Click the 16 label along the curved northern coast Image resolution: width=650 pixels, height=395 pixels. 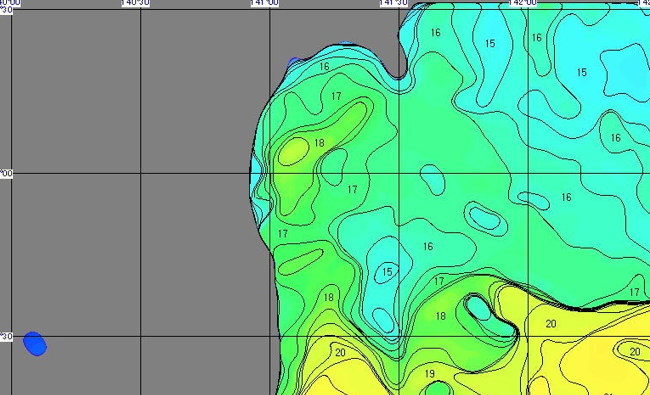point(324,66)
